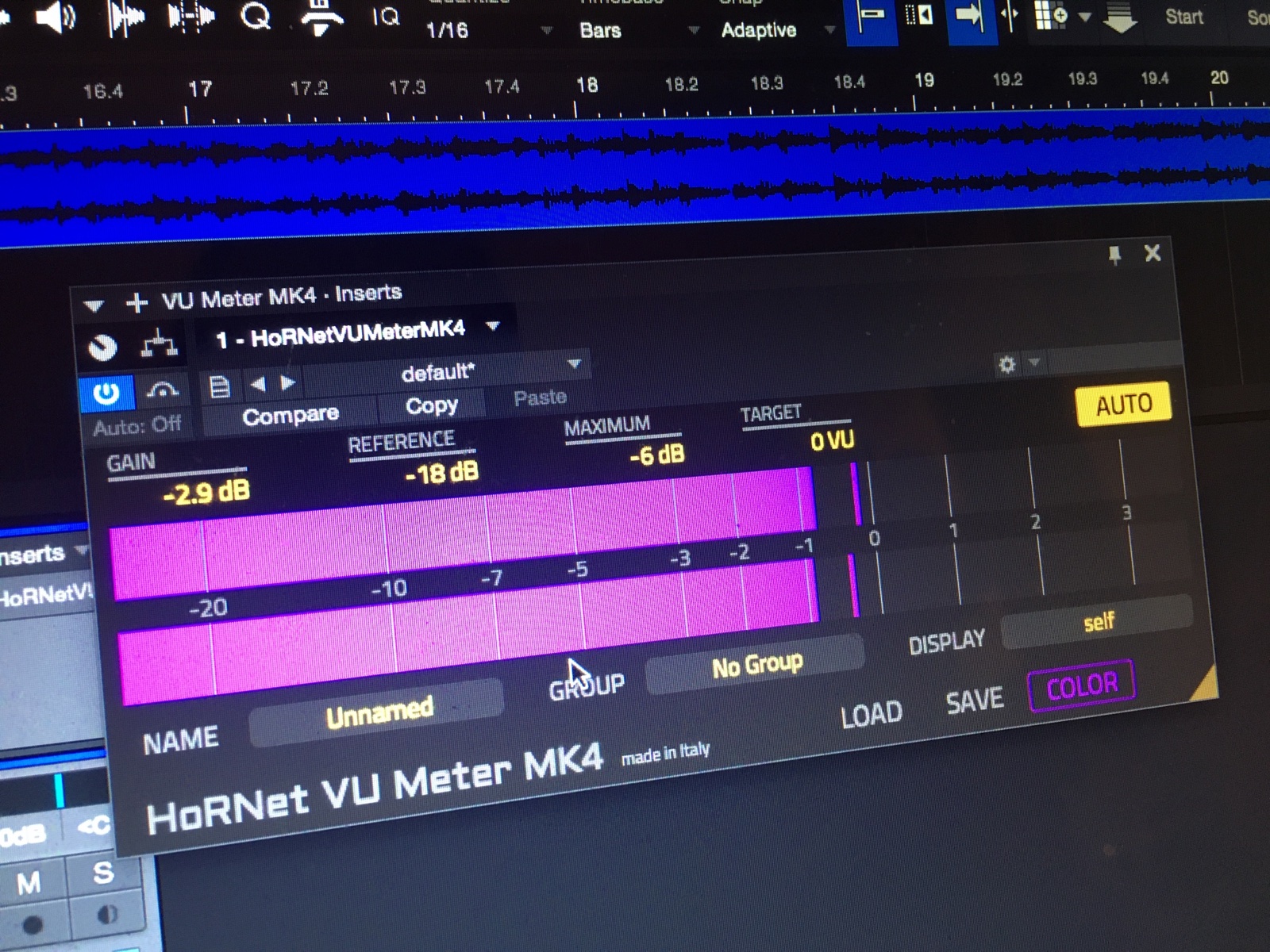
Task: Open the Adaptive snap dropdown
Action: (x=777, y=30)
